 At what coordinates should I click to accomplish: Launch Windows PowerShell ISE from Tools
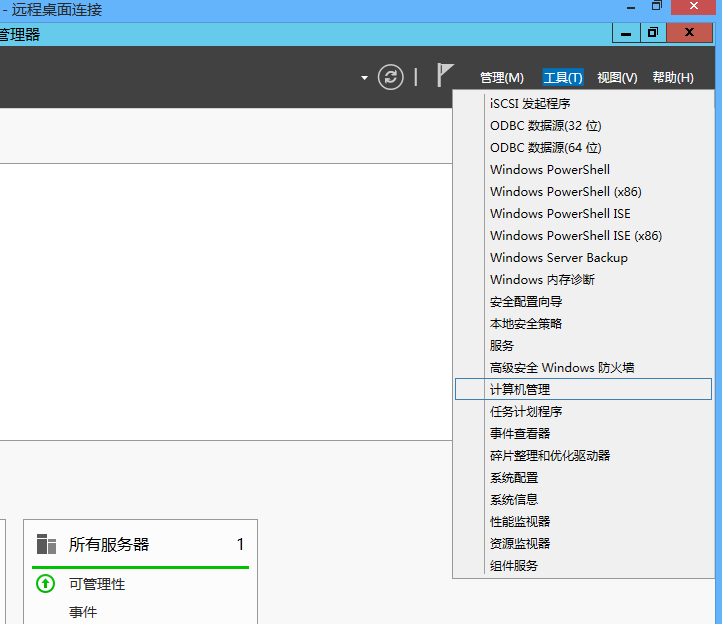pyautogui.click(x=560, y=213)
